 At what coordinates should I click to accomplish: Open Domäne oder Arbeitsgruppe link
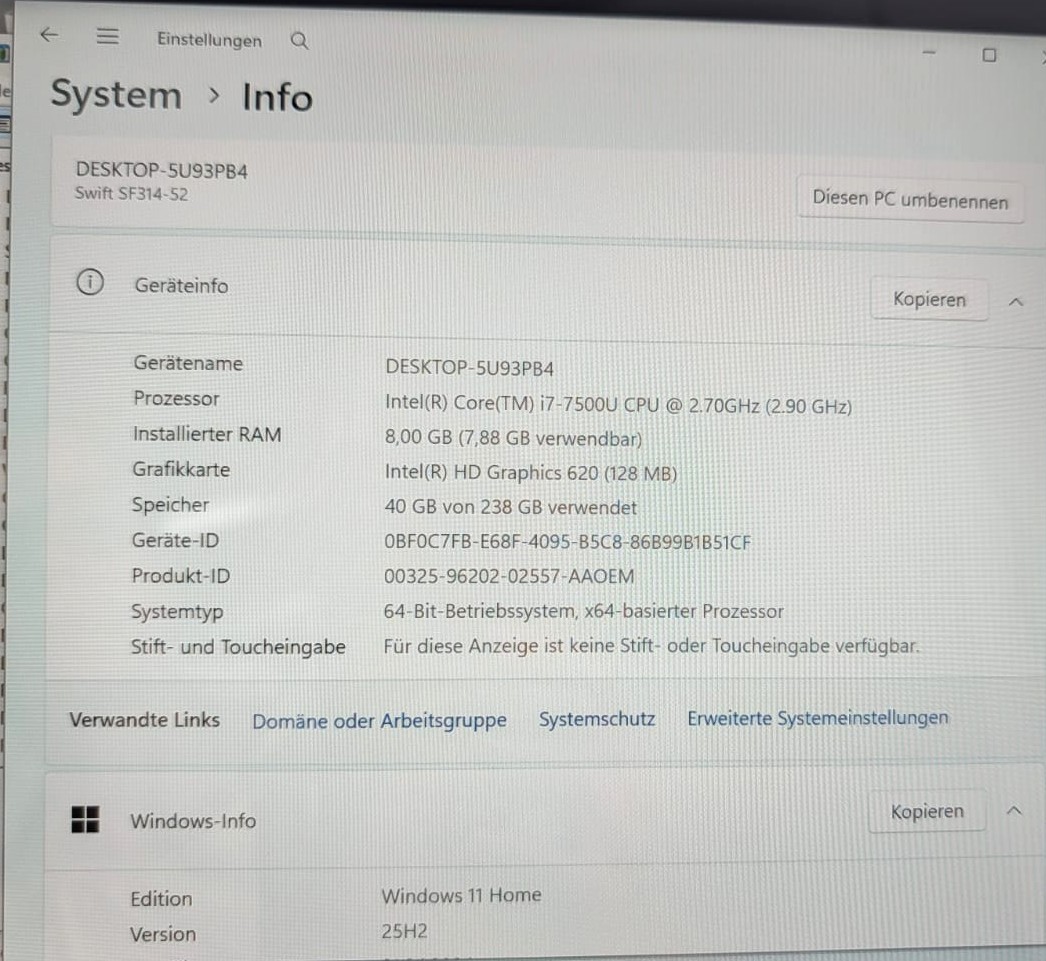(380, 721)
